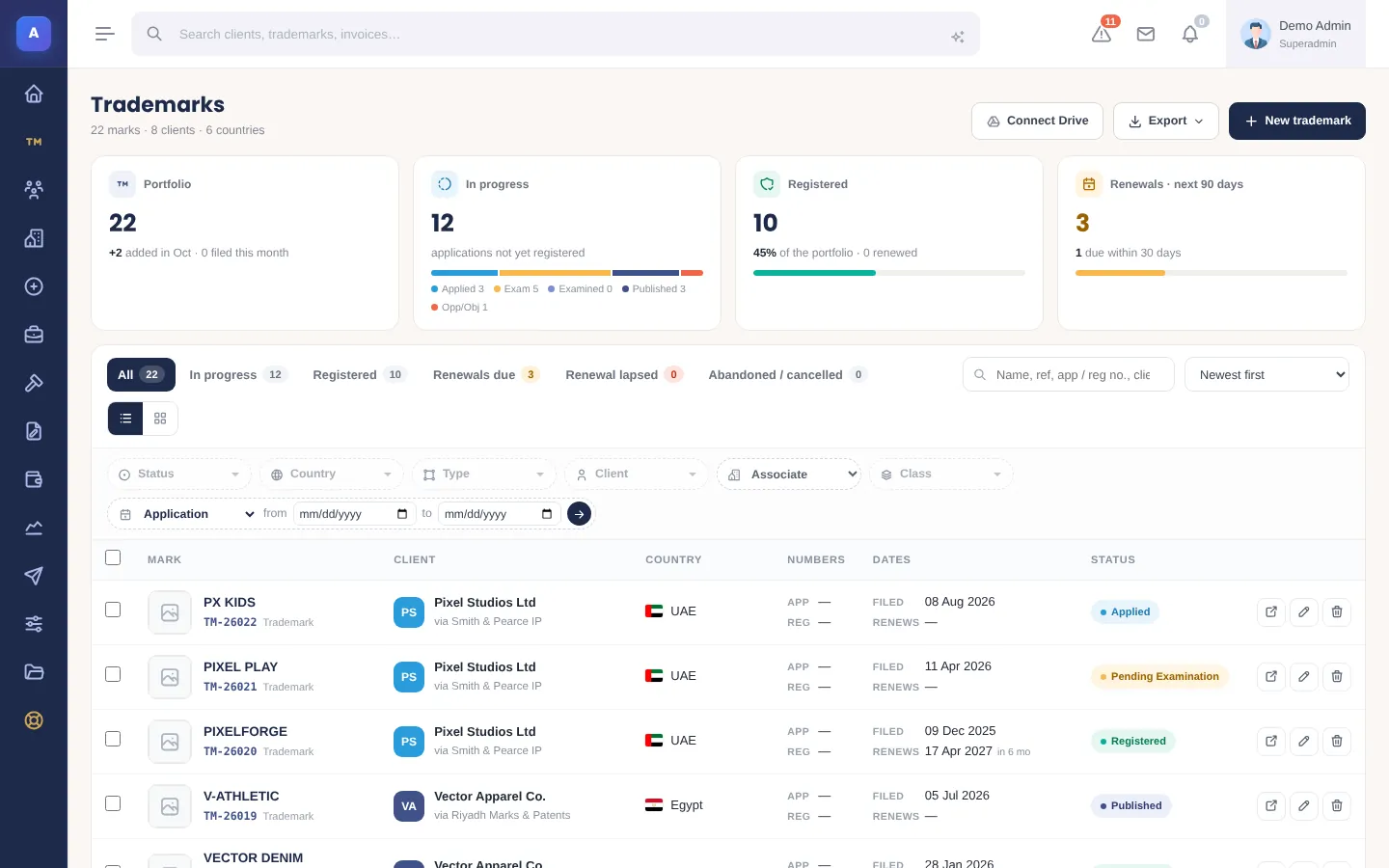The image size is (1389, 868).
Task: Open the alerts warning icon with badge 11
Action: pos(1102,34)
